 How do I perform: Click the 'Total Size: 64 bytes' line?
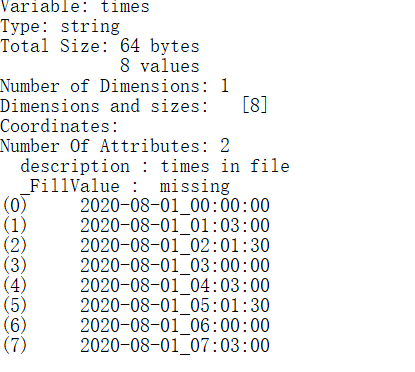[100, 46]
